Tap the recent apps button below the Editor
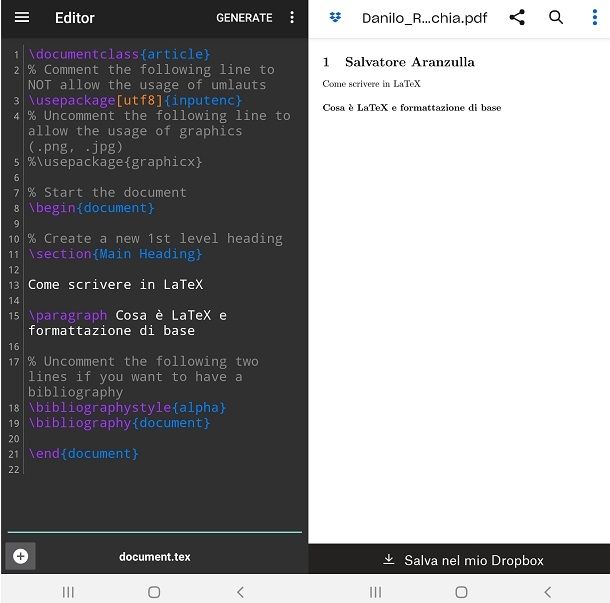 (68, 592)
